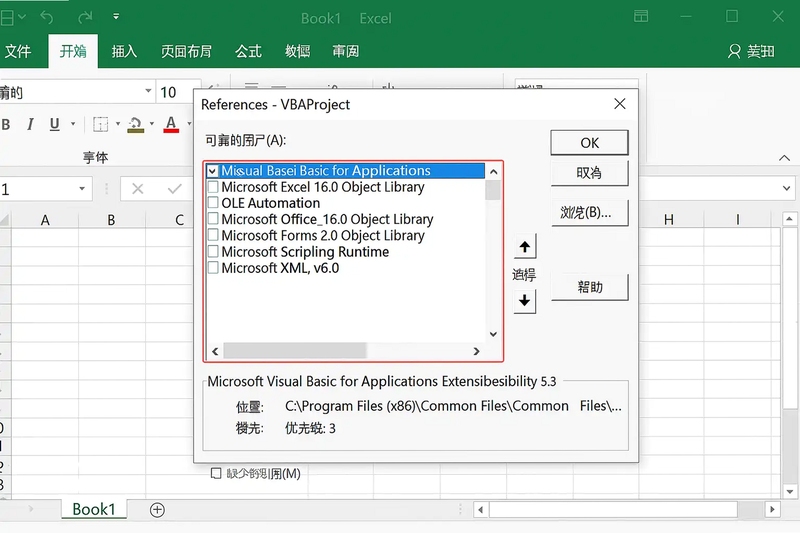The width and height of the screenshot is (800, 533).
Task: Open the Fill Color dropdown arrow
Action: tap(152, 124)
